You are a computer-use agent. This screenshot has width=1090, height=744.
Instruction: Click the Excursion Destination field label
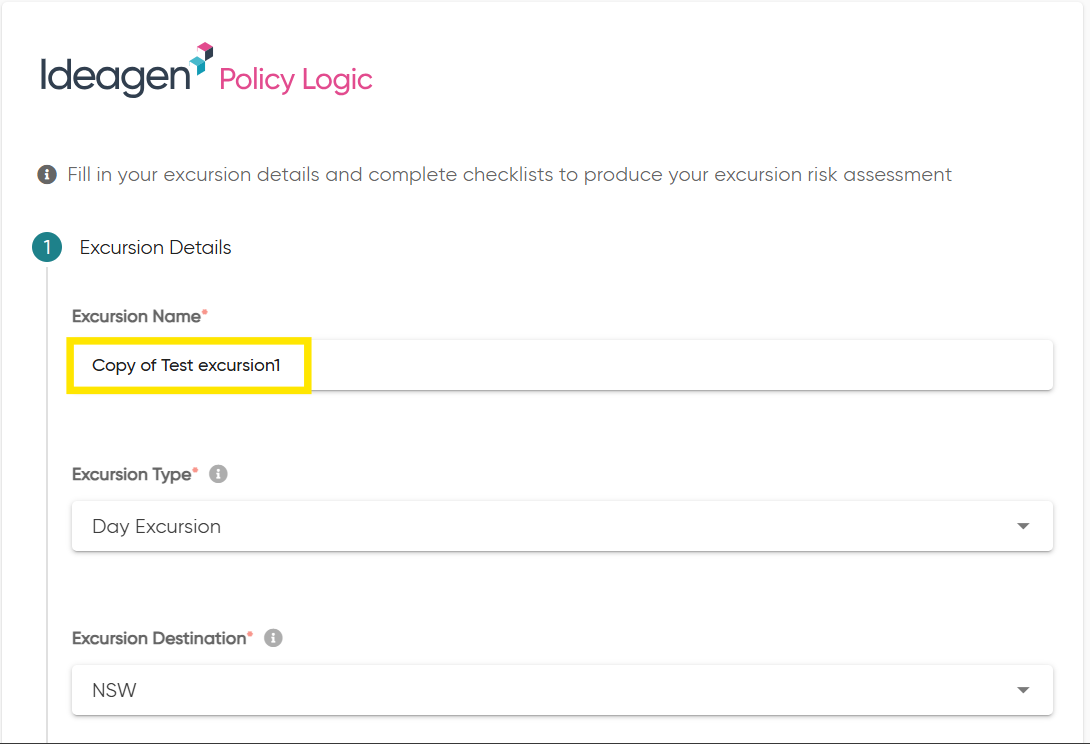point(159,638)
